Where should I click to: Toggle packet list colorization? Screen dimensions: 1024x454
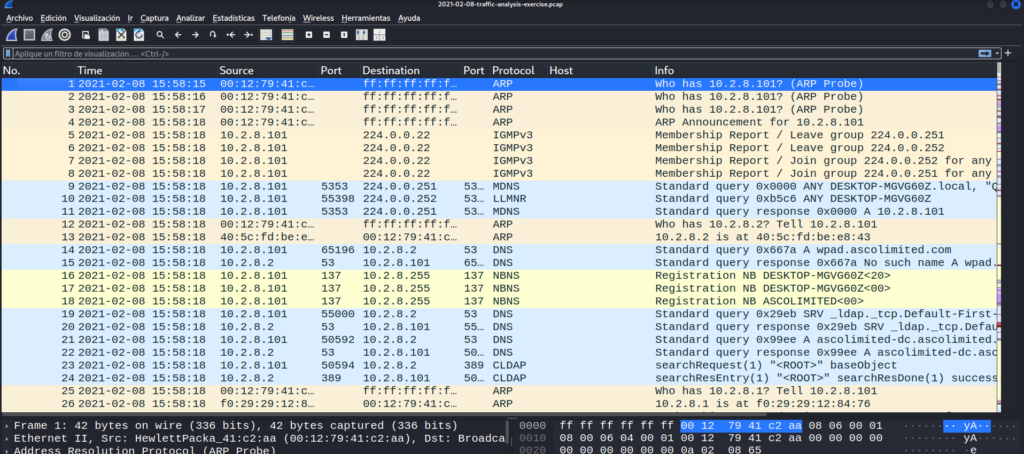pos(288,34)
